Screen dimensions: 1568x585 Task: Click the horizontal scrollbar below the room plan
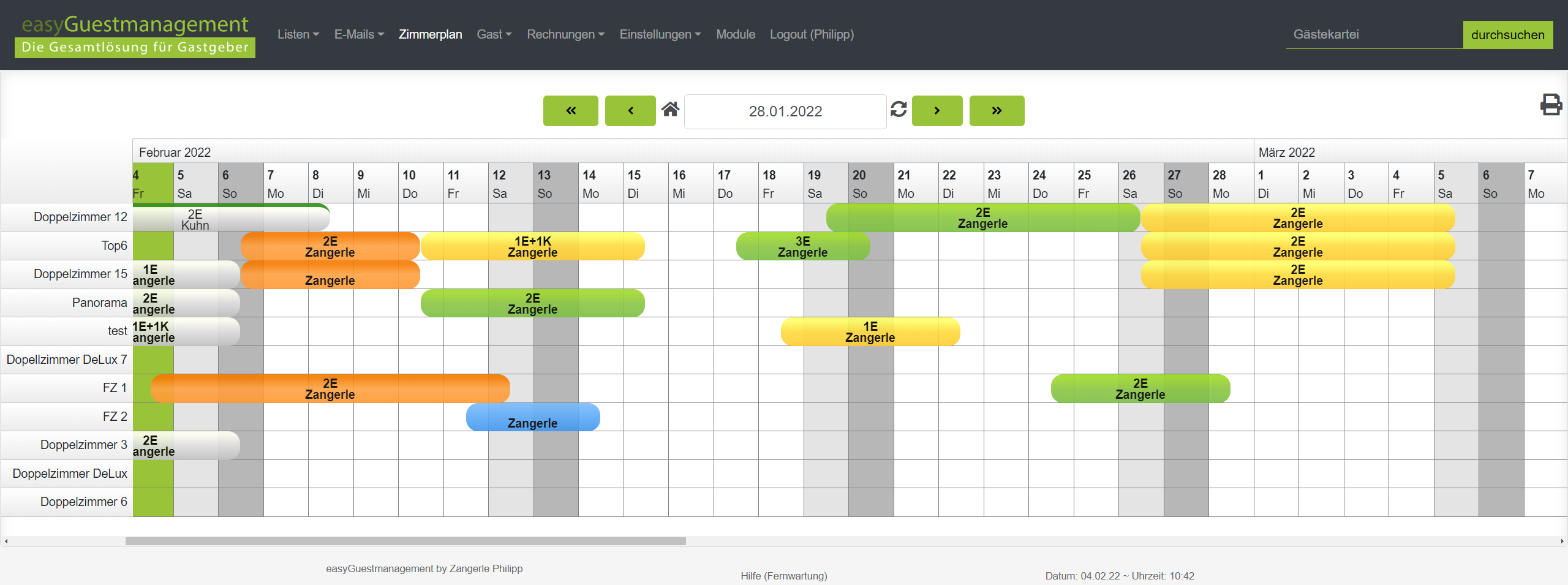coord(405,542)
